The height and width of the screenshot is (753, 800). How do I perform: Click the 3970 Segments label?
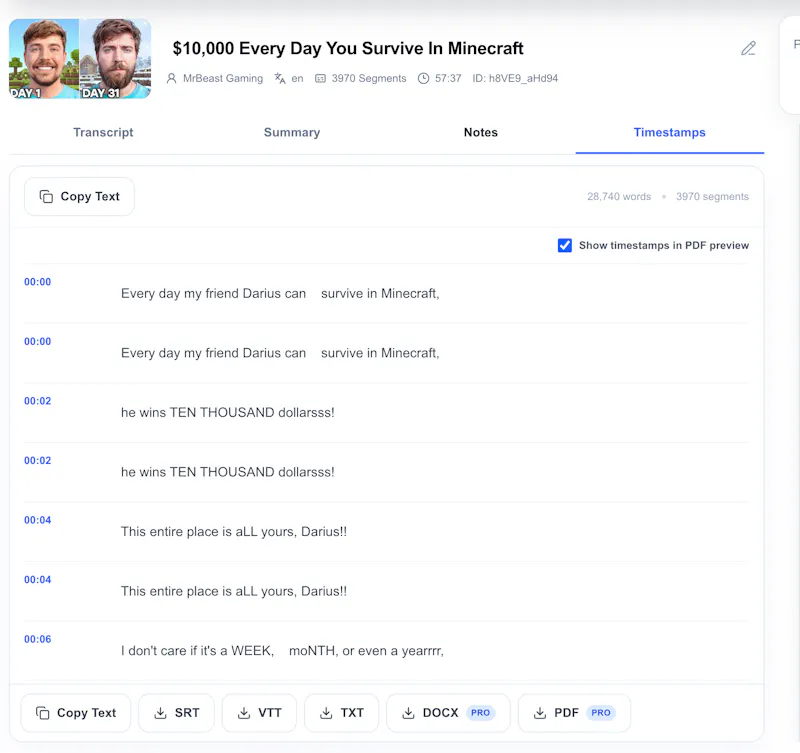pyautogui.click(x=369, y=78)
